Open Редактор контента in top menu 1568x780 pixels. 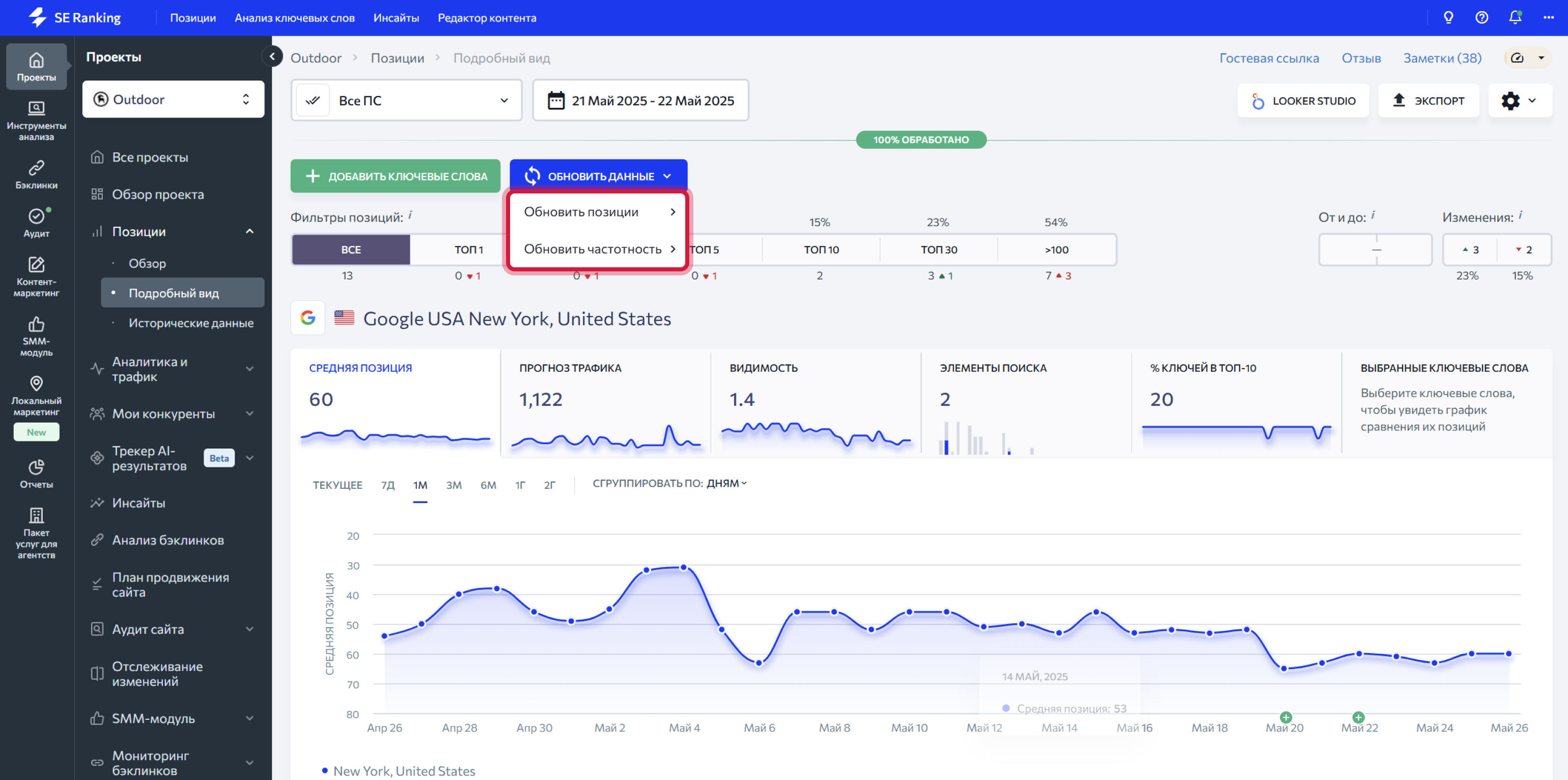(x=487, y=18)
